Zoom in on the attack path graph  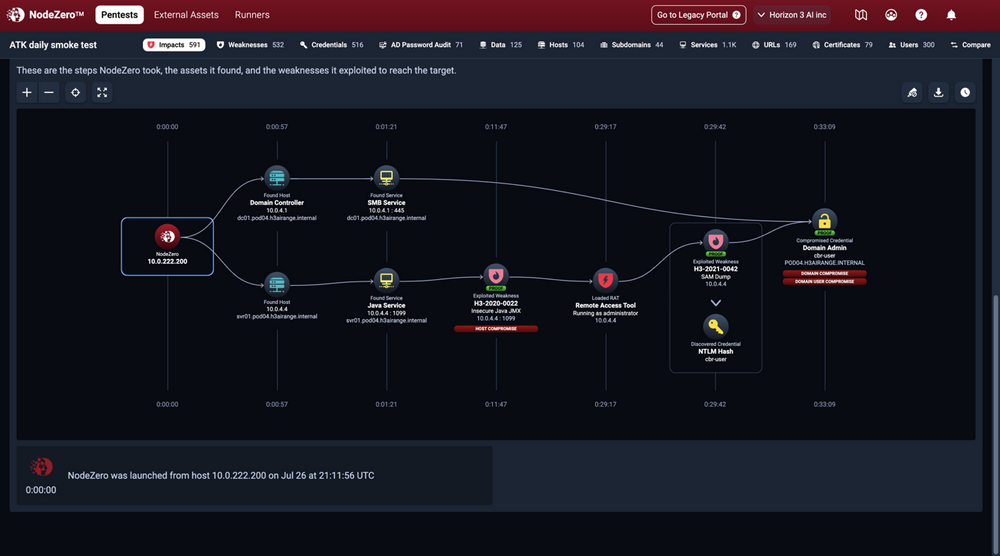27,92
